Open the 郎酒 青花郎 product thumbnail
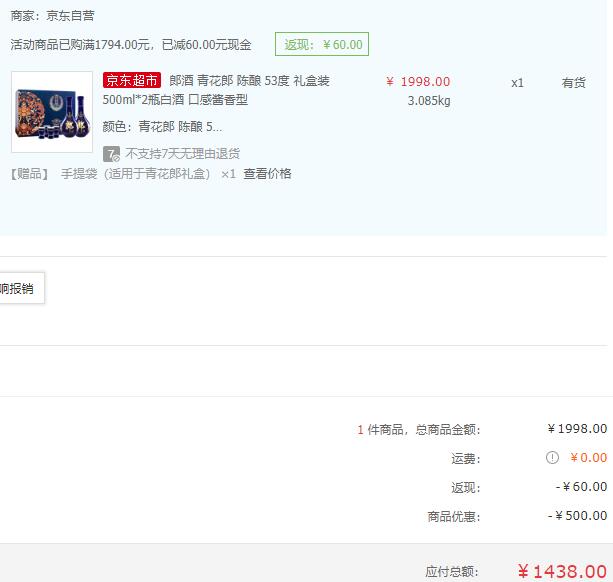This screenshot has height=582, width=613. tap(52, 112)
